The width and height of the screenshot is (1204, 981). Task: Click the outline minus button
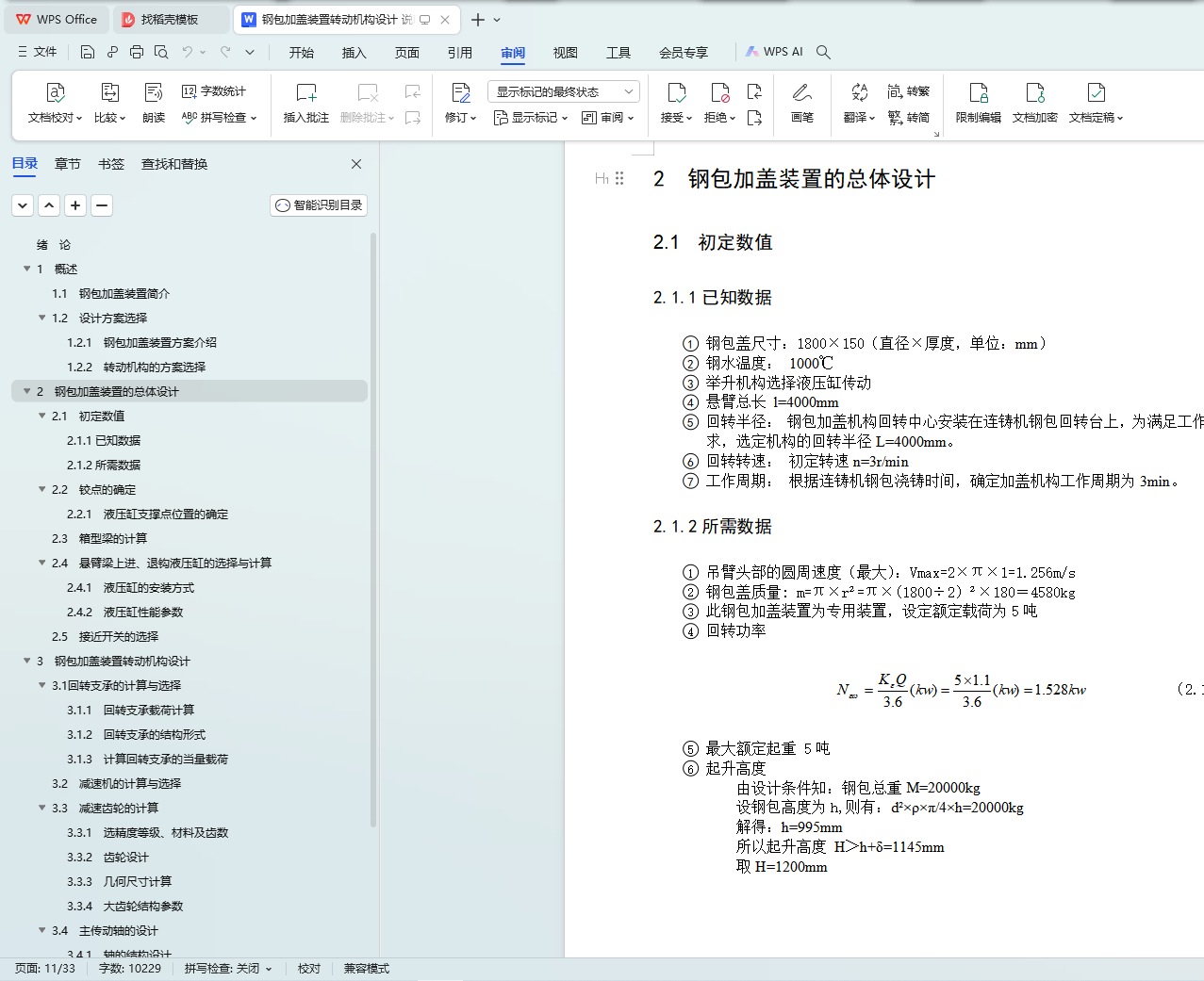pyautogui.click(x=102, y=205)
